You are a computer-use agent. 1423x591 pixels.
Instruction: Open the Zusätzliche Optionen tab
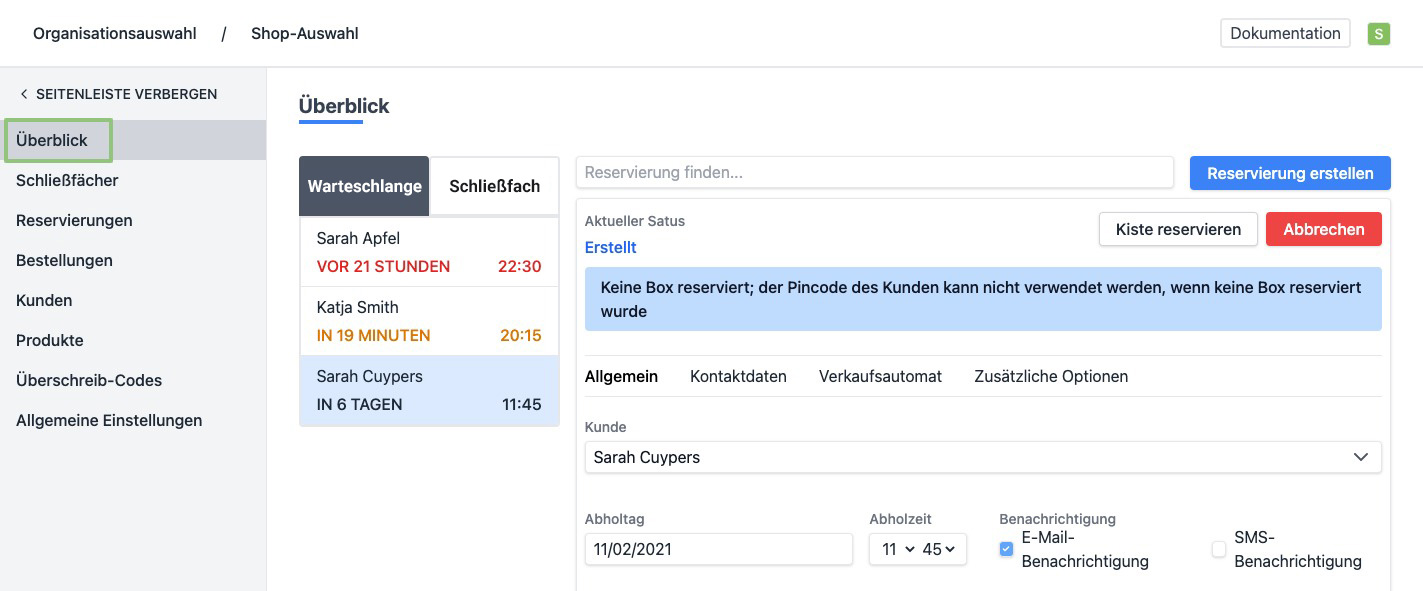click(1051, 377)
